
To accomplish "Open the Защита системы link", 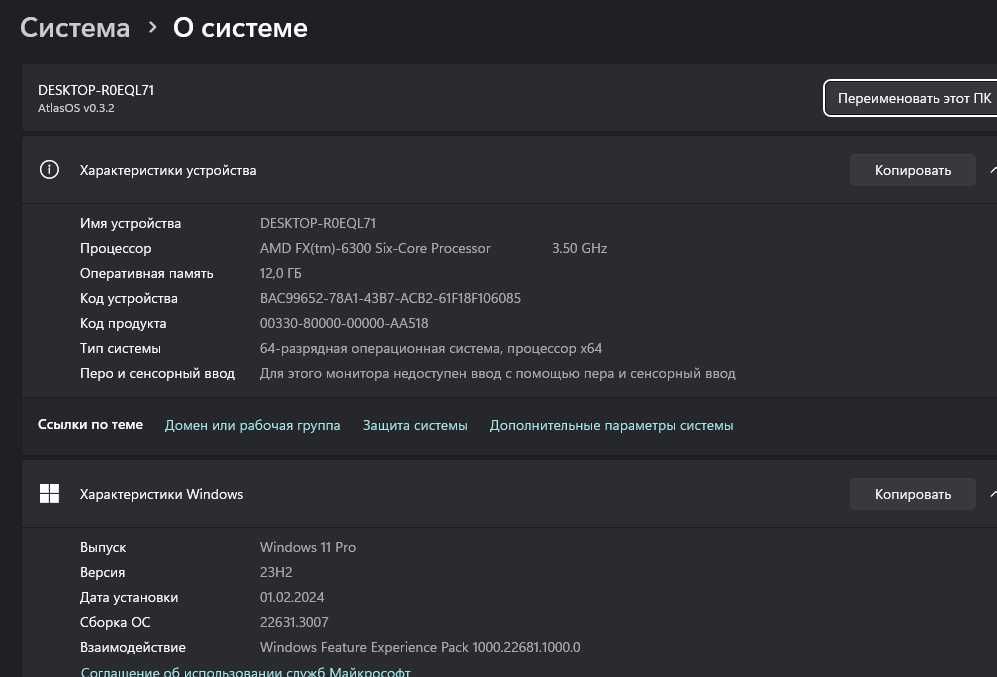I will tap(415, 425).
